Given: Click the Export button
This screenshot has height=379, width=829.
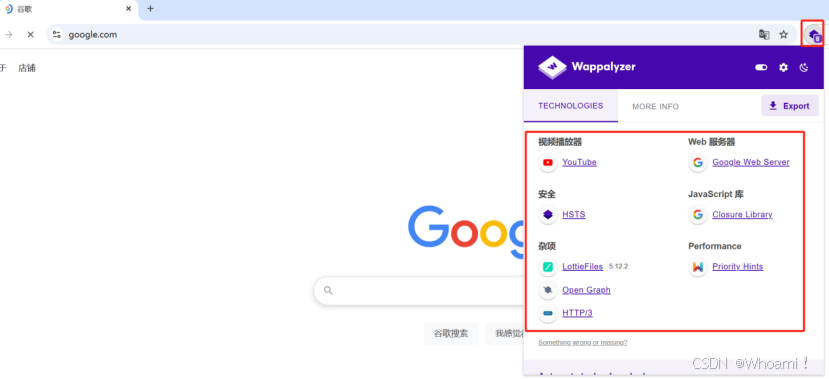Looking at the screenshot, I should click(790, 106).
